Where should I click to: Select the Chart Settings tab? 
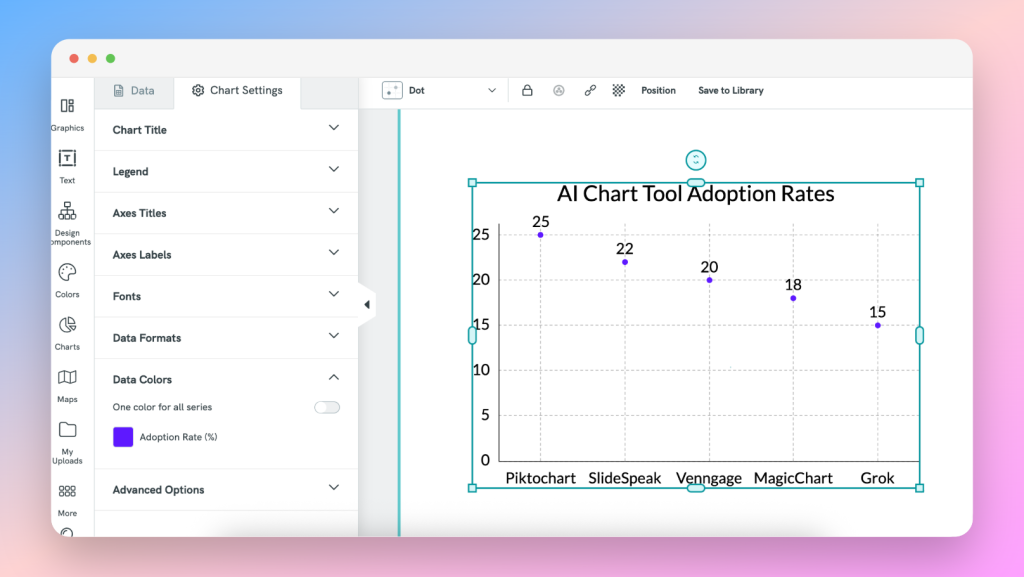pyautogui.click(x=237, y=91)
